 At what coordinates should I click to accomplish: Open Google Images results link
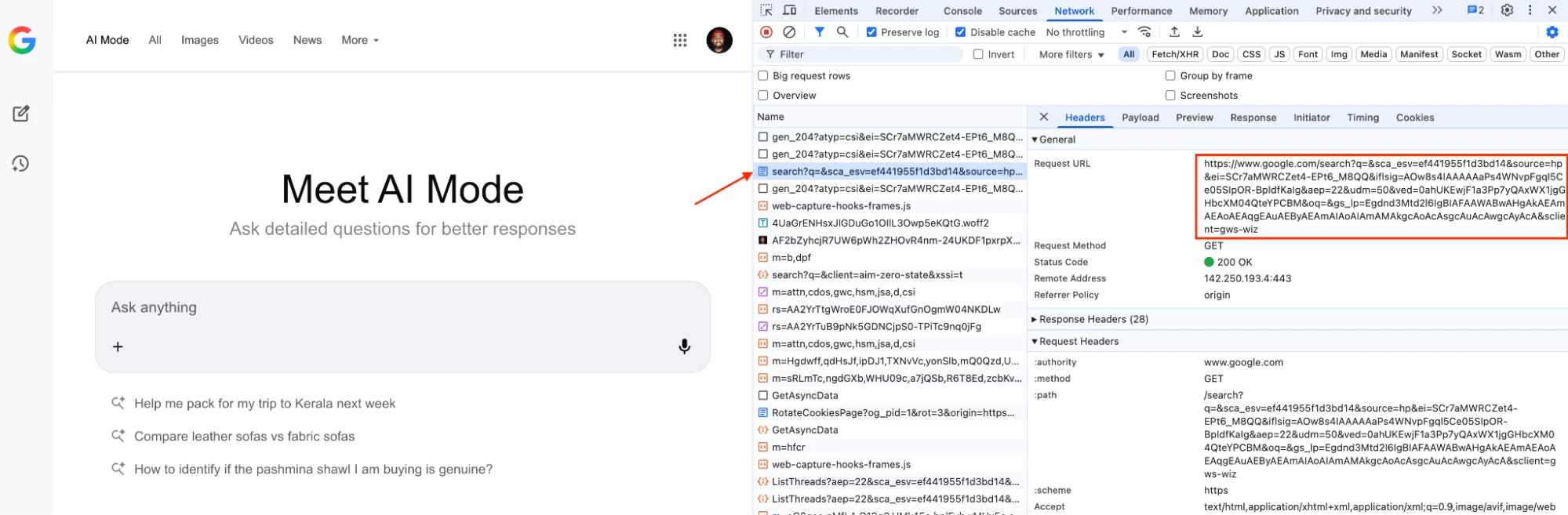(200, 40)
